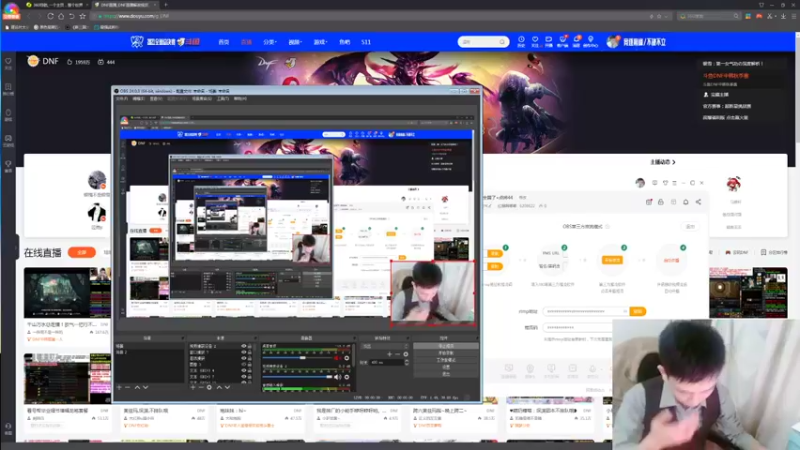Reload the browser page

tap(51, 16)
